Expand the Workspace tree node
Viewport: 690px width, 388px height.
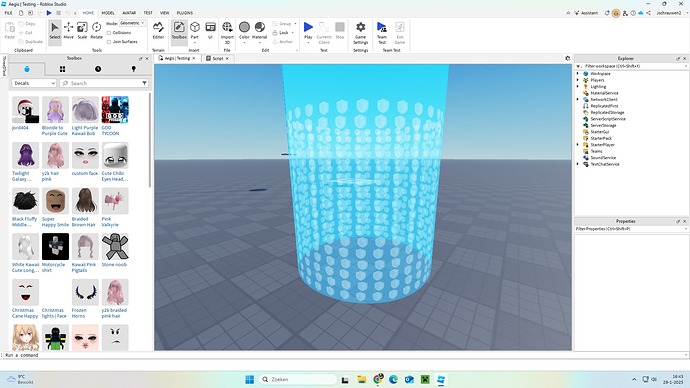point(578,73)
